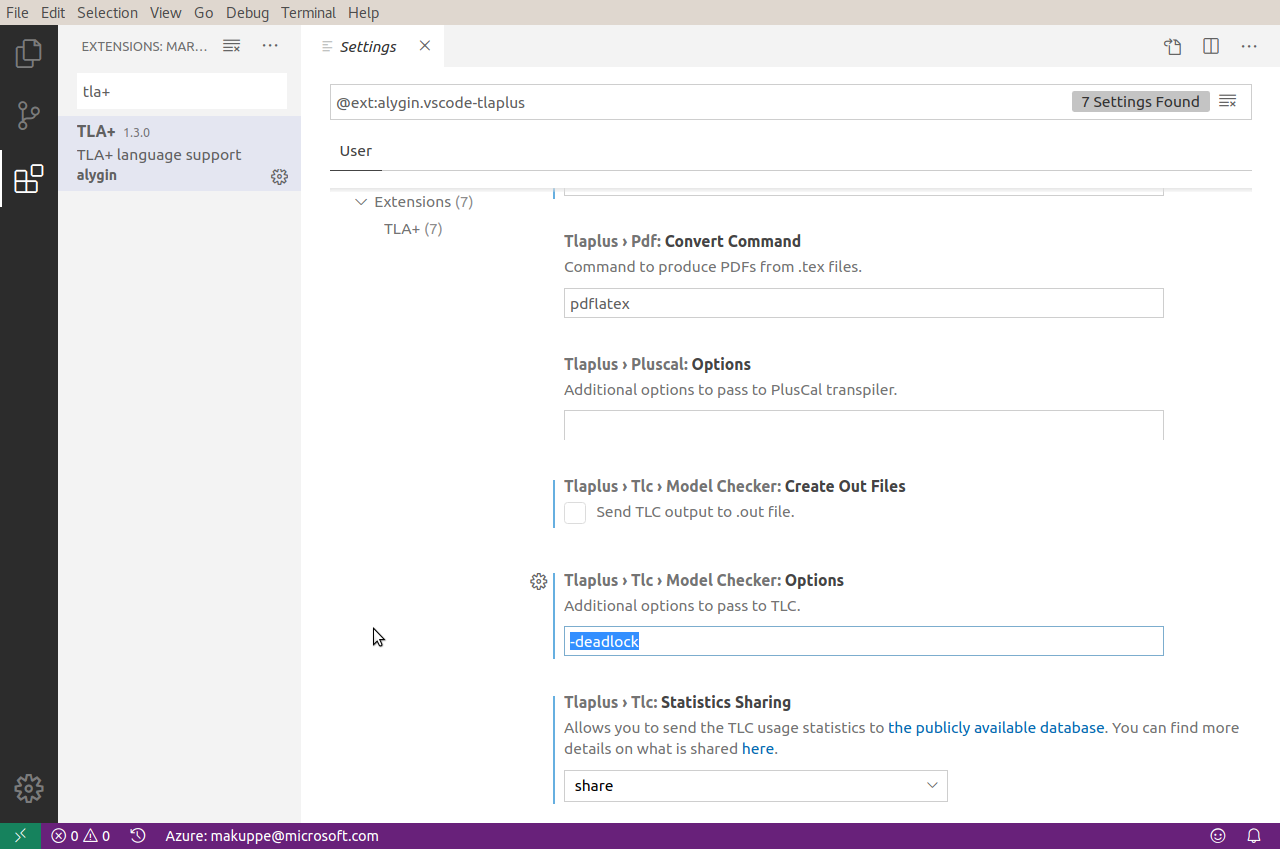Open the TLA+ extension settings gear
The height and width of the screenshot is (849, 1280).
pyautogui.click(x=279, y=176)
